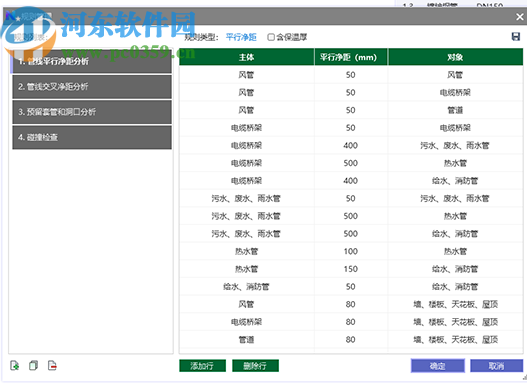
Task: Click the 删除行 button
Action: (255, 366)
